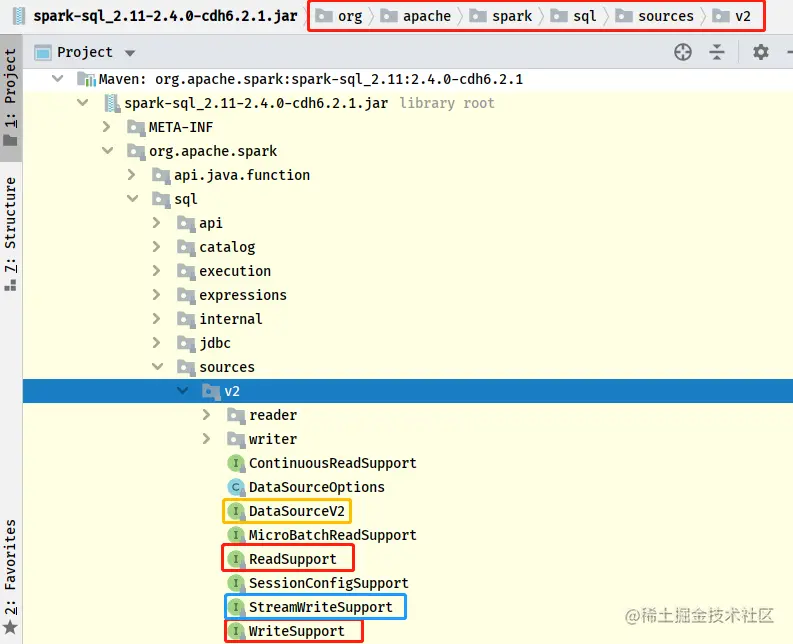Click the SessionConfigSupport interface icon
793x644 pixels.
[x=236, y=583]
